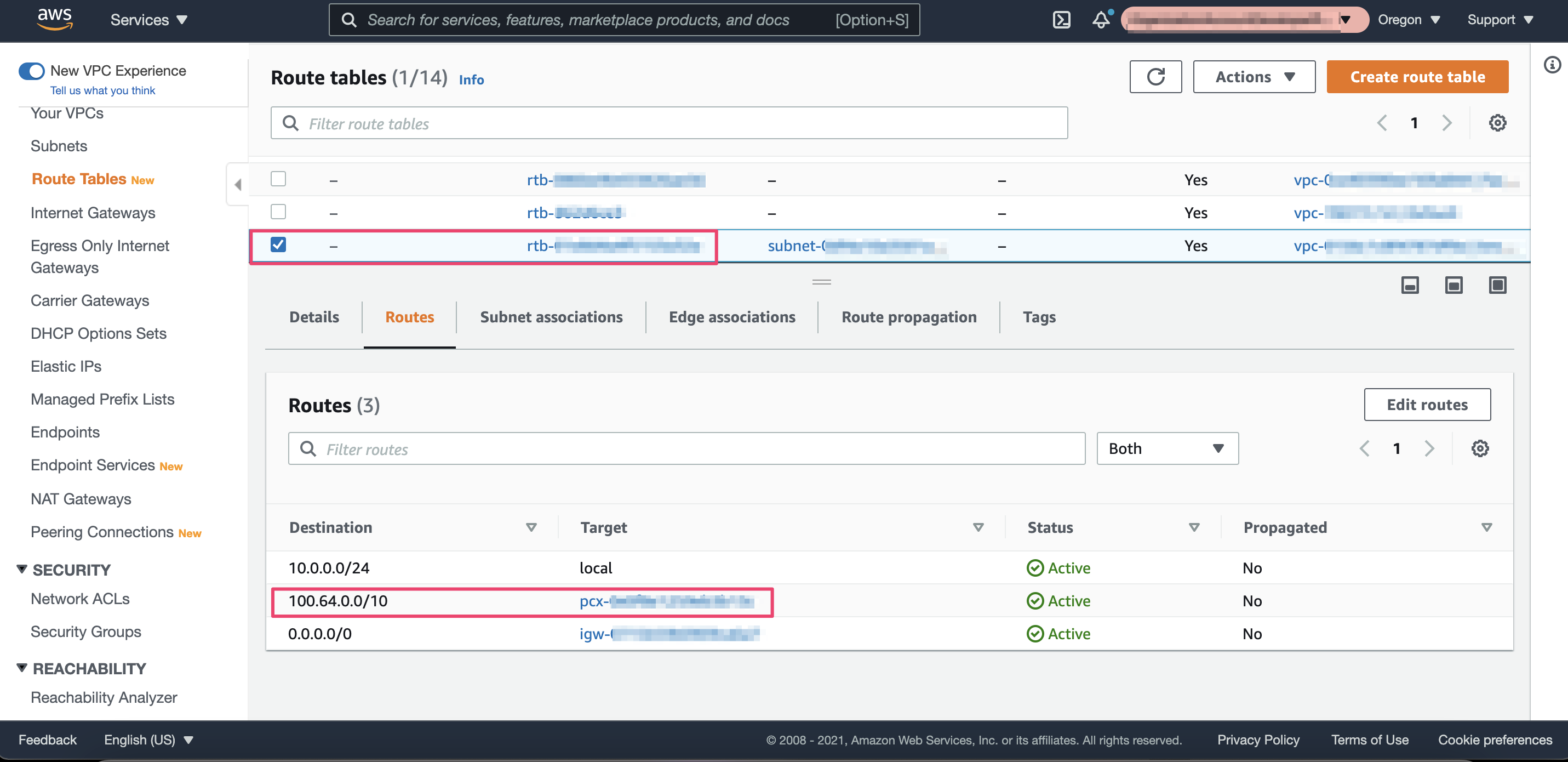Uncheck the selected route table checkbox
This screenshot has width=1568, height=762.
pyautogui.click(x=278, y=245)
